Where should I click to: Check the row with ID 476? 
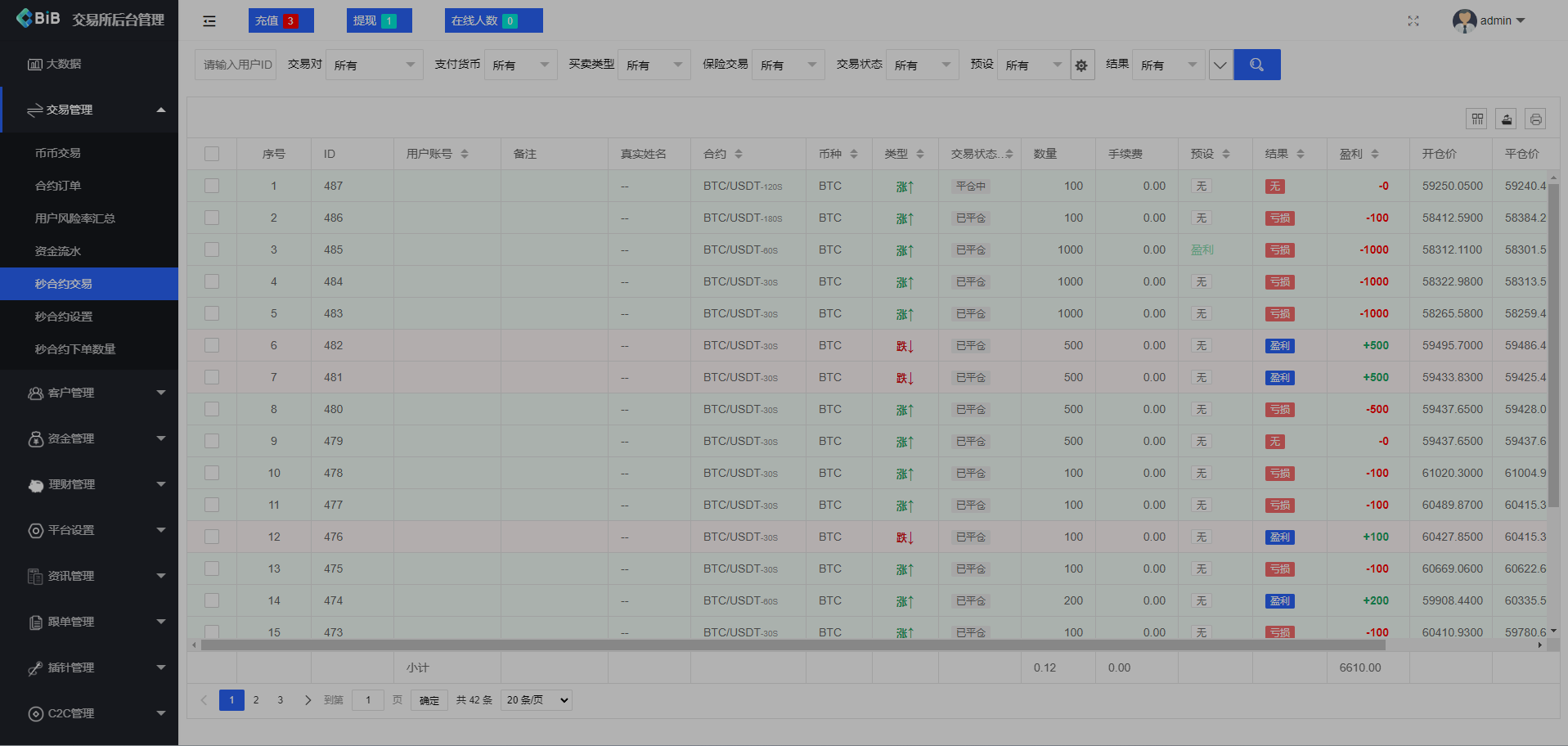(212, 537)
